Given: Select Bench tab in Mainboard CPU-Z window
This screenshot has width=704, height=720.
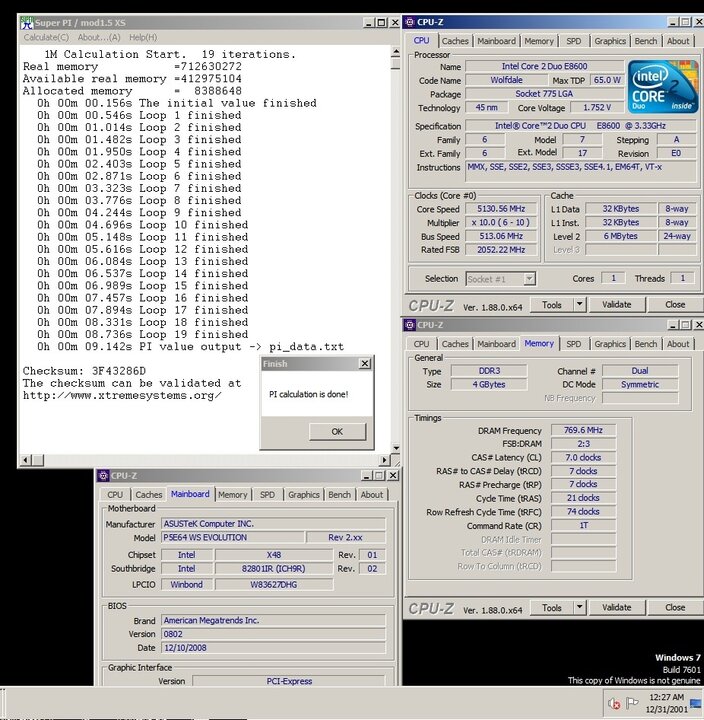Looking at the screenshot, I should [x=339, y=495].
